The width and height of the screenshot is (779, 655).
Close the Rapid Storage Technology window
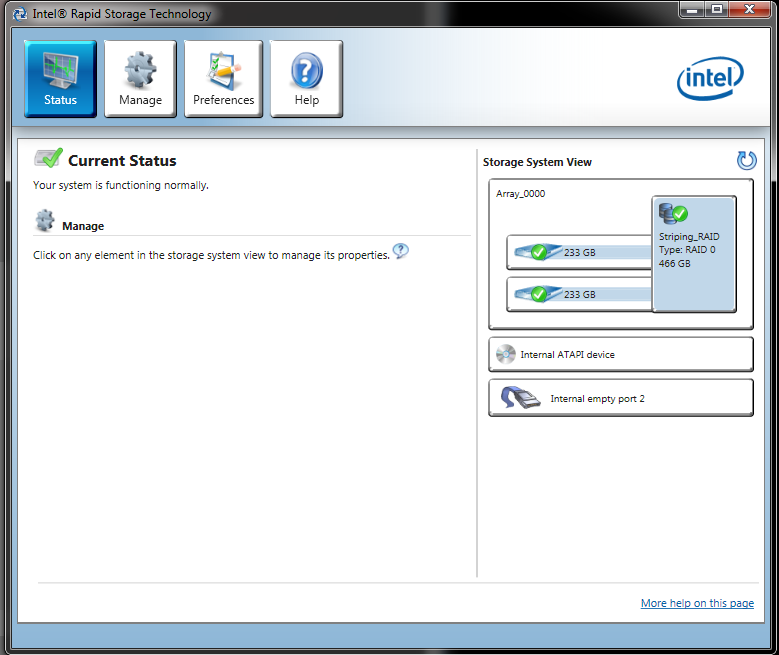[750, 9]
